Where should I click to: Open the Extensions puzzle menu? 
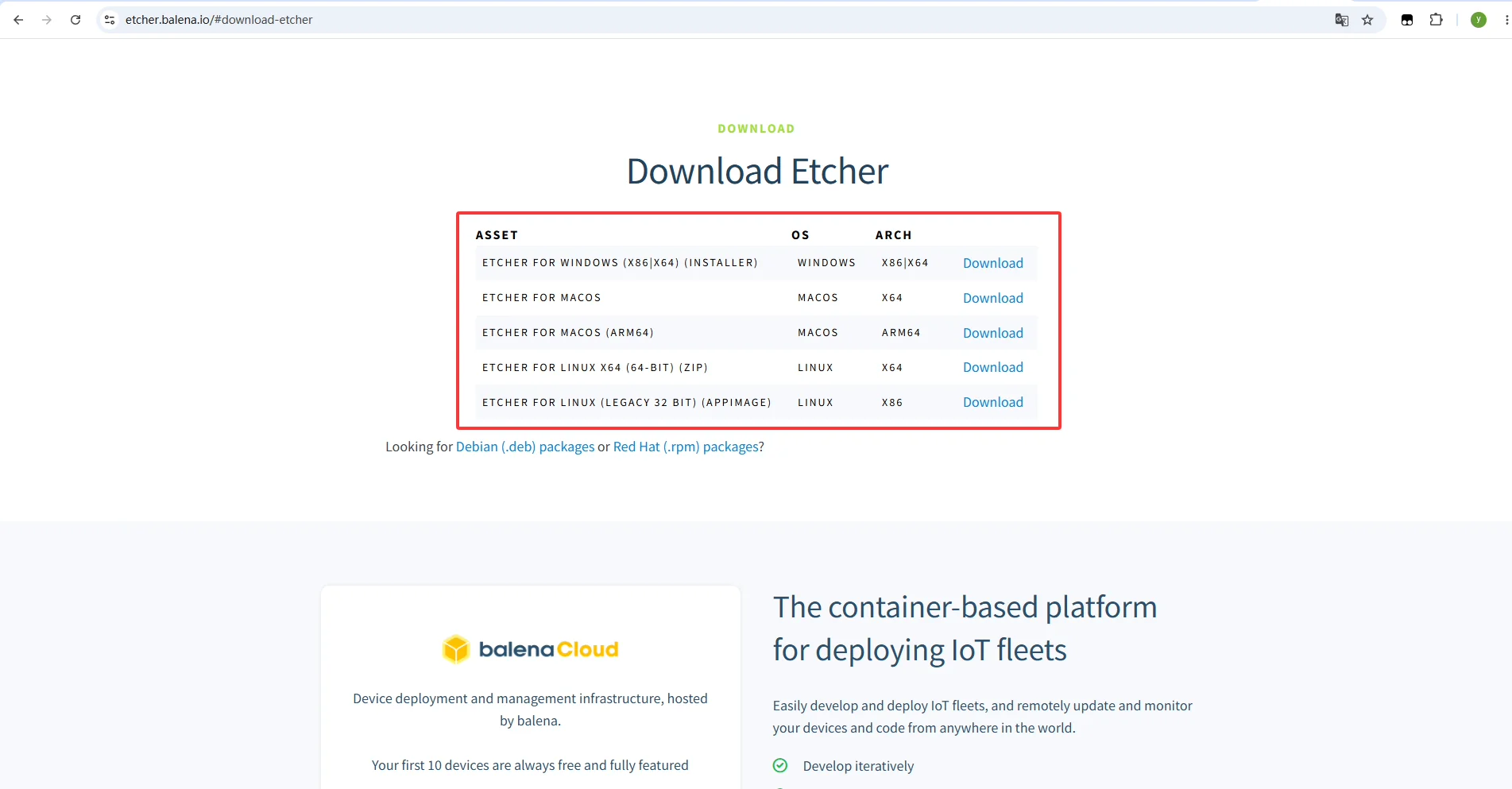[1436, 20]
